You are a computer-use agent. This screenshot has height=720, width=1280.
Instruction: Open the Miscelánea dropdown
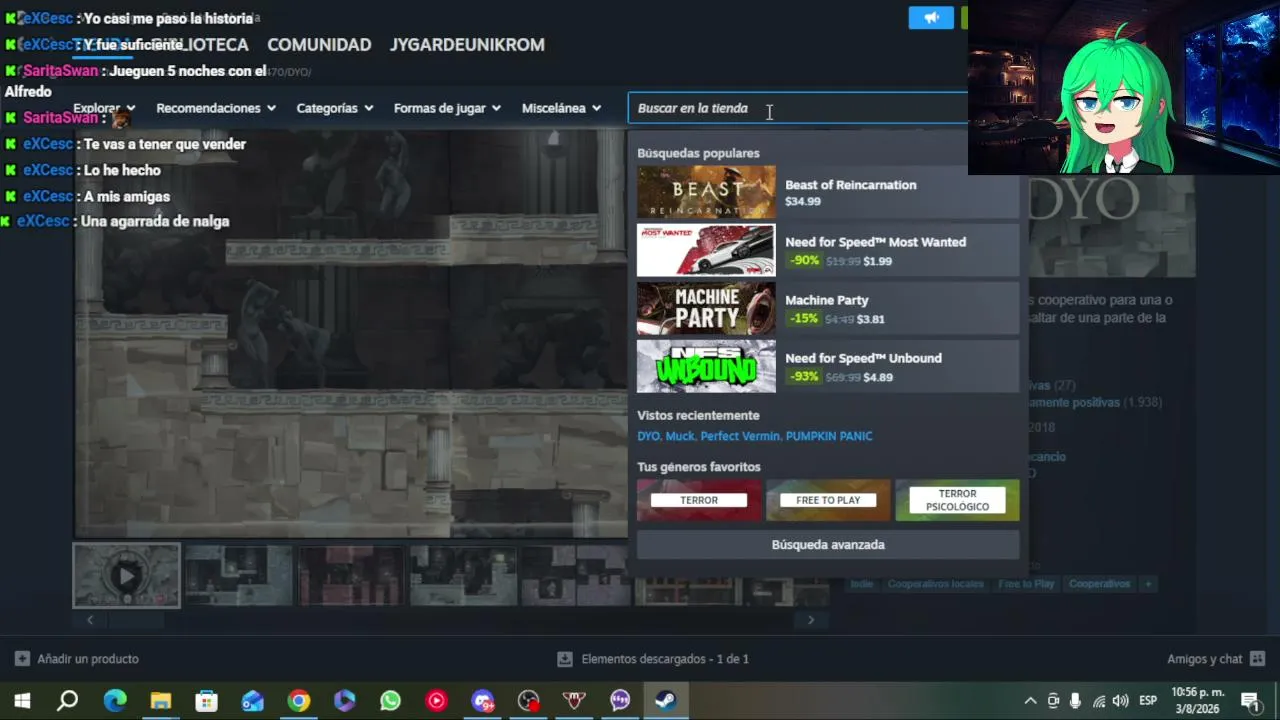[562, 108]
